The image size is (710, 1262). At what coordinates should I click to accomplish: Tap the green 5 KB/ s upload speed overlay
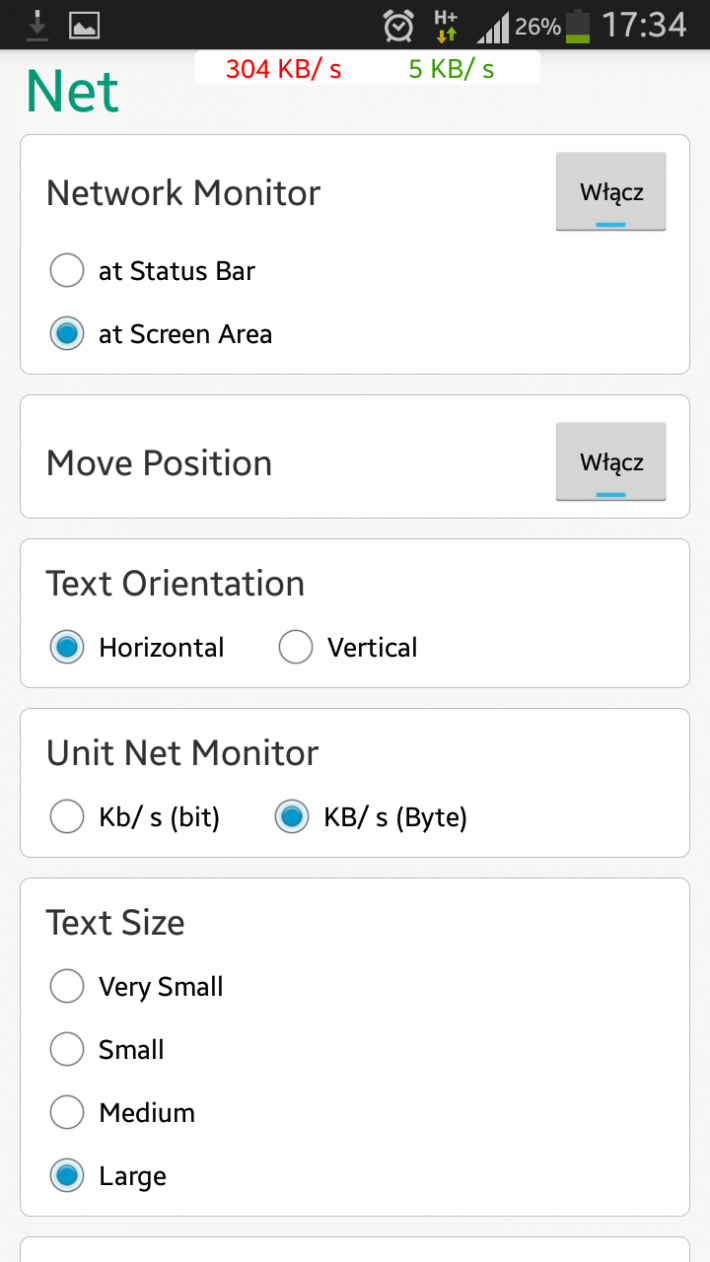(451, 69)
